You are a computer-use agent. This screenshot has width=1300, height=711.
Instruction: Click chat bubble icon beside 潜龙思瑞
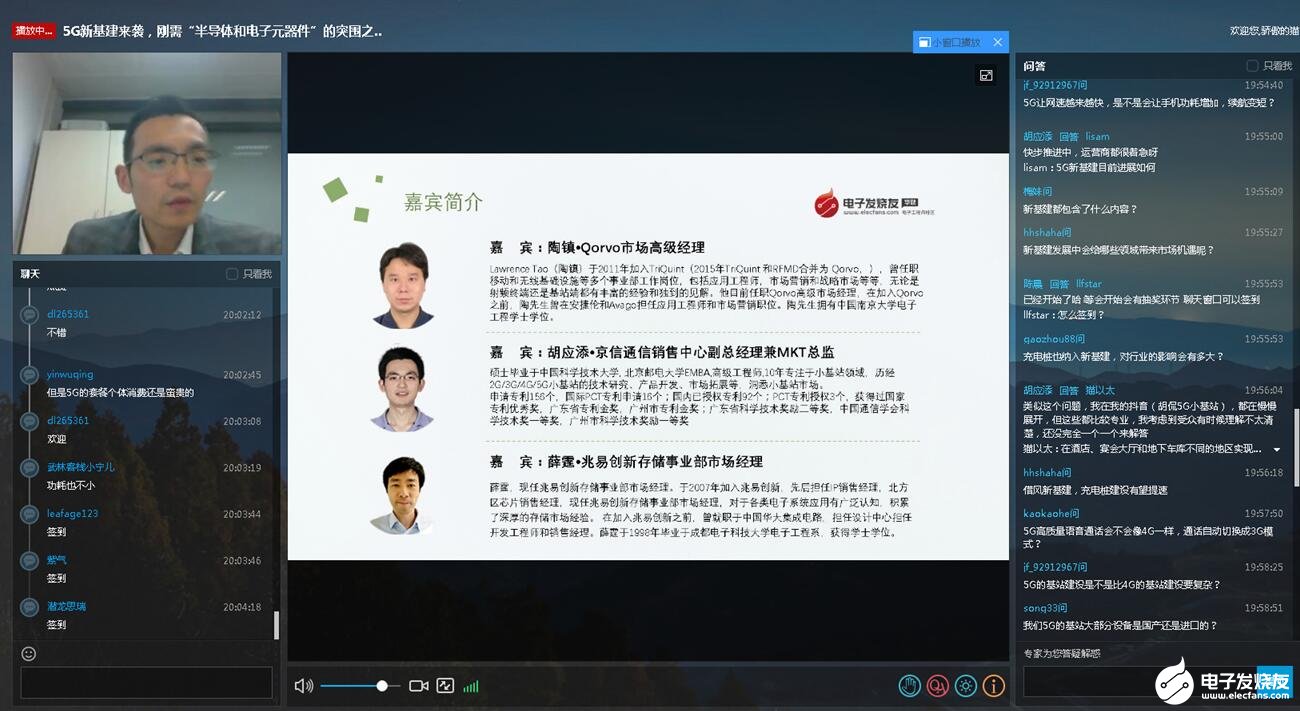pyautogui.click(x=30, y=607)
